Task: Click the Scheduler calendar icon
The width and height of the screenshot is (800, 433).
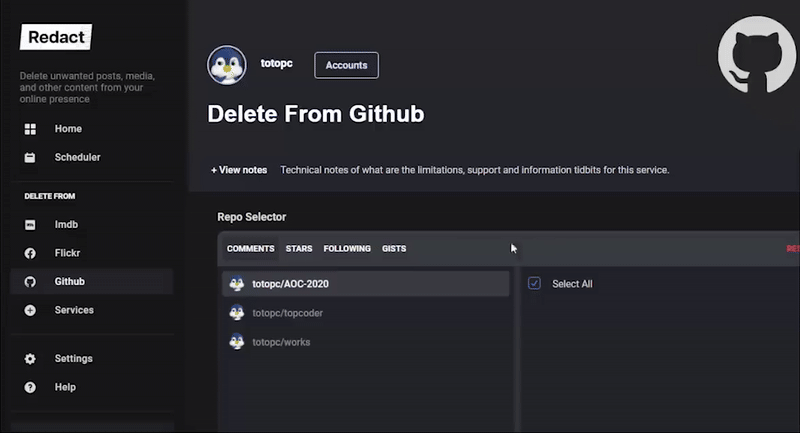Action: tap(30, 158)
